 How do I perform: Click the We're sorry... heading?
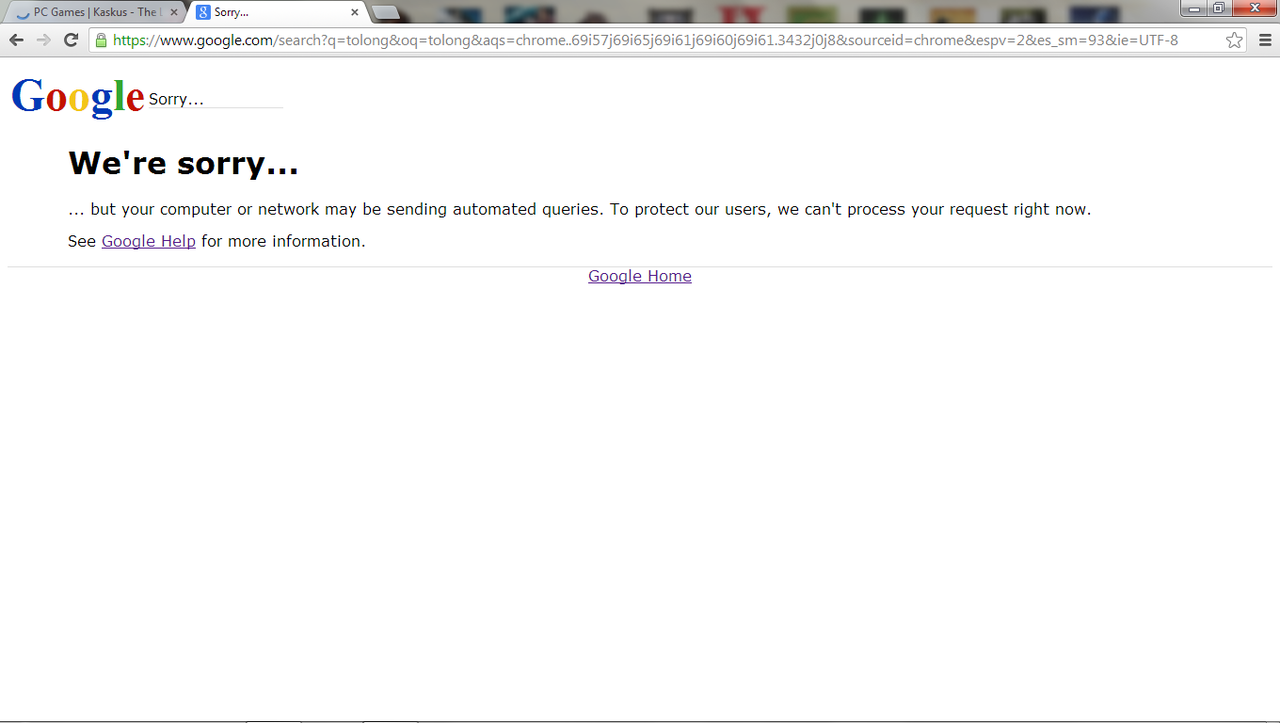point(183,162)
